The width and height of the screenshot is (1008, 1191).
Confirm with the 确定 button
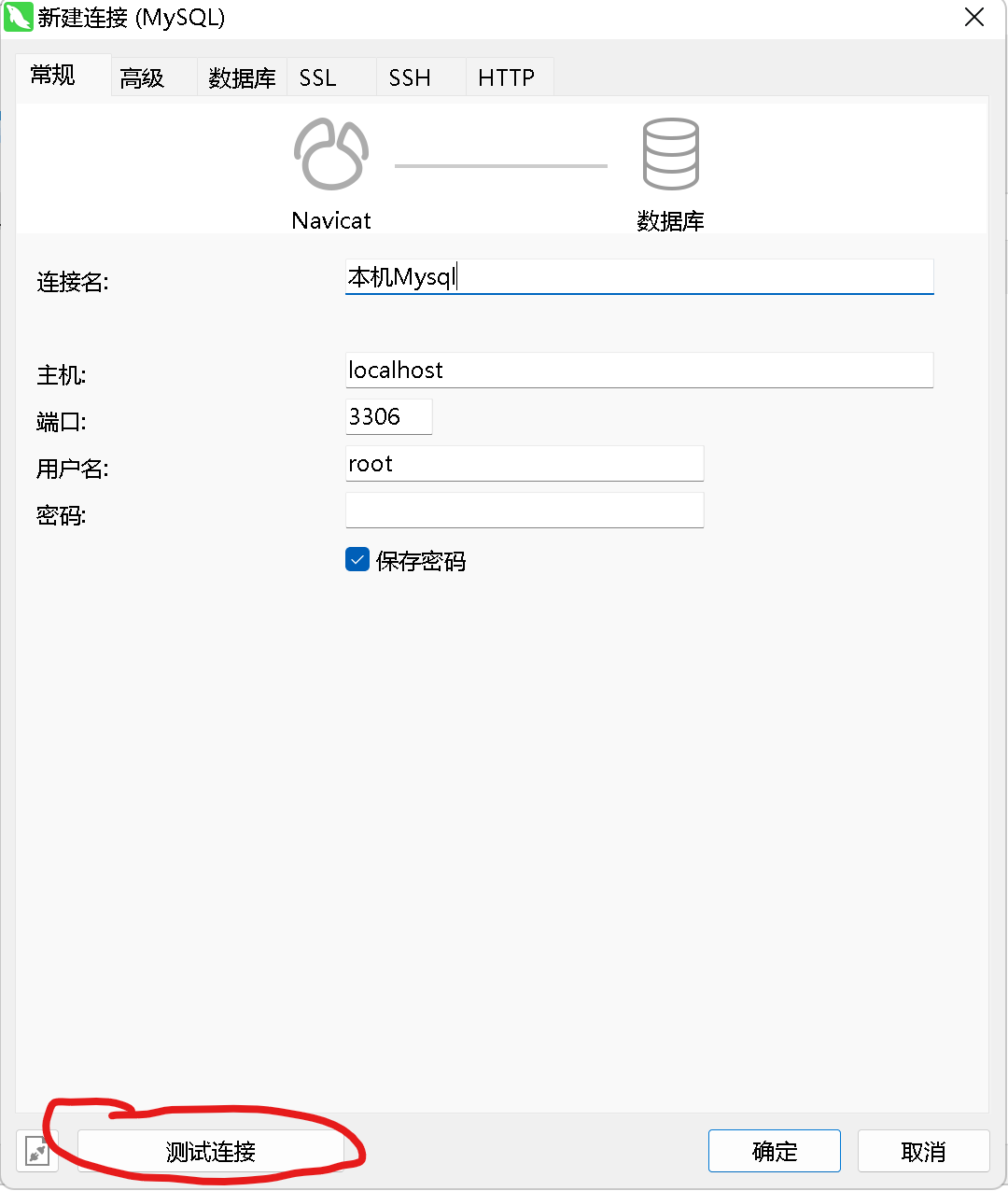[775, 1152]
